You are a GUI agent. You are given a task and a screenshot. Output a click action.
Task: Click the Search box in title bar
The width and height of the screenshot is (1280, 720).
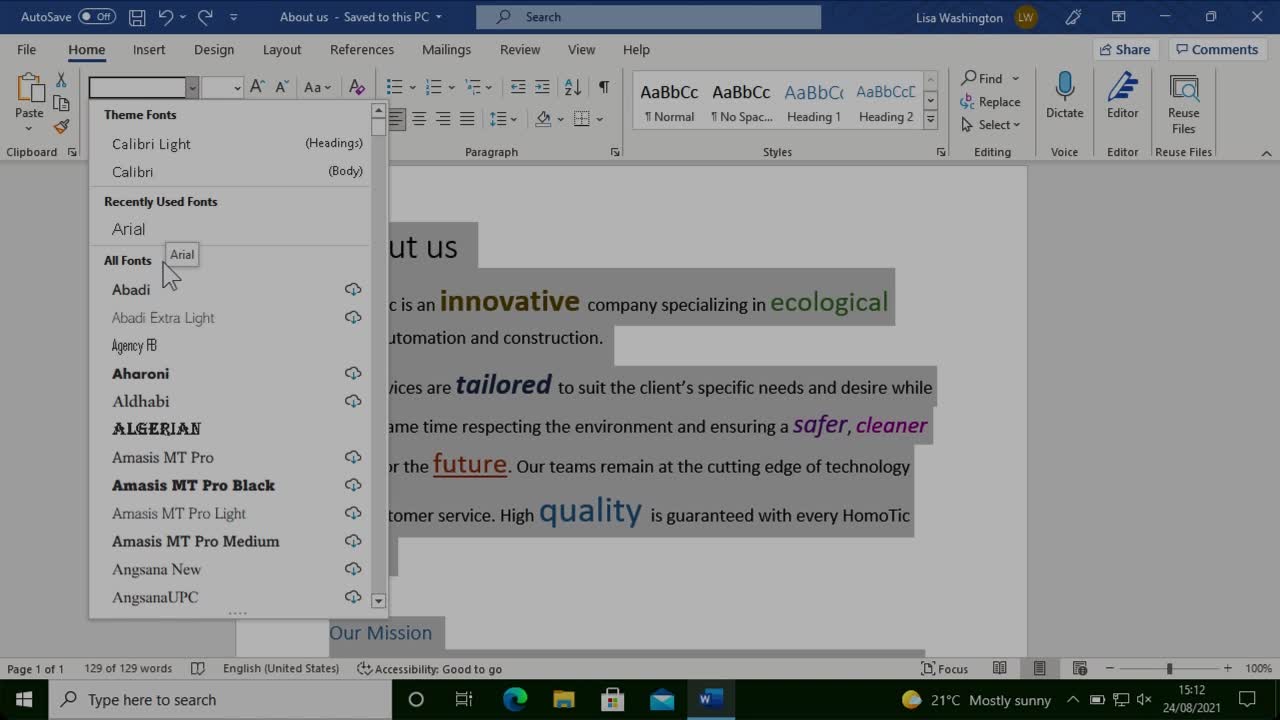[x=648, y=17]
